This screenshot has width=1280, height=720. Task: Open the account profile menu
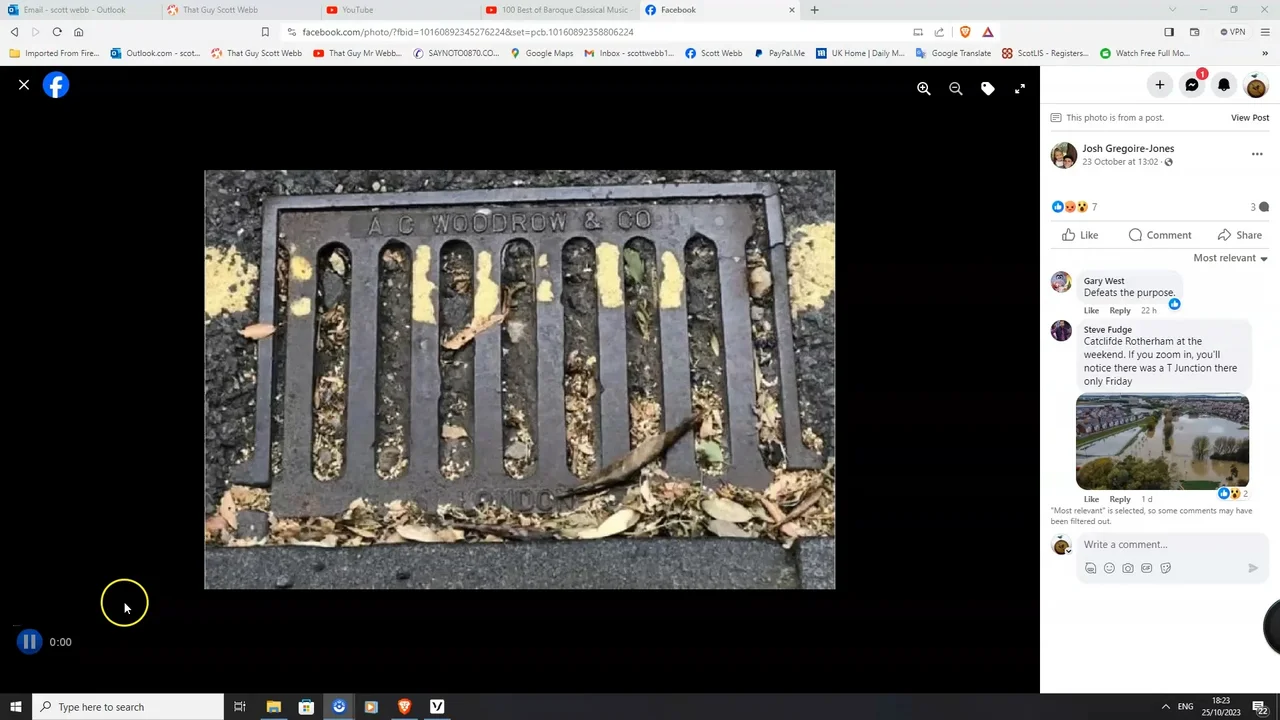(1256, 86)
